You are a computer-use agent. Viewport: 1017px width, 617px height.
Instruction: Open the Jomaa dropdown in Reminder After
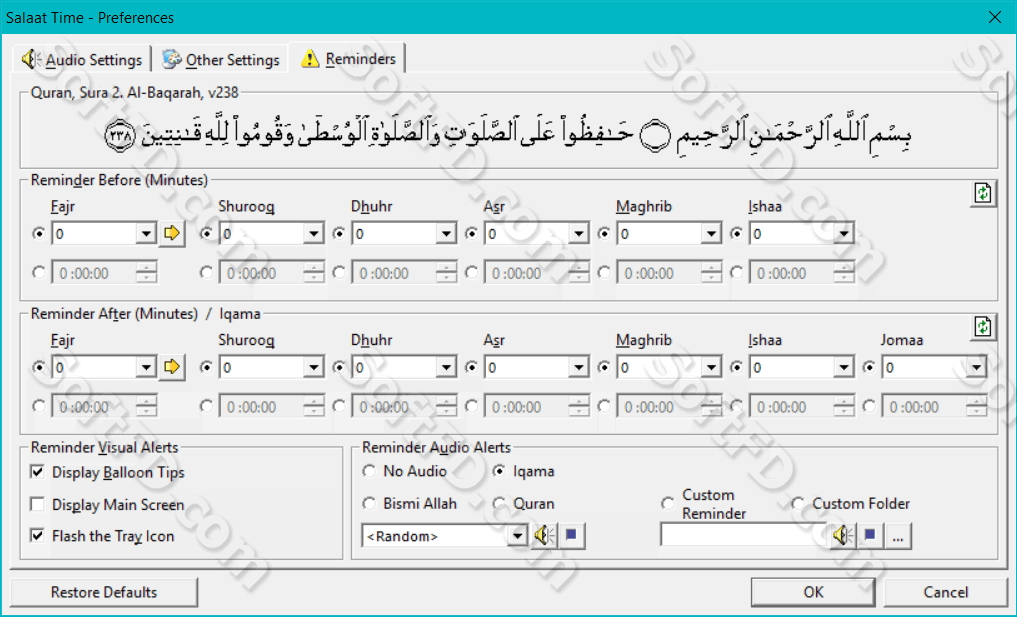[x=976, y=367]
